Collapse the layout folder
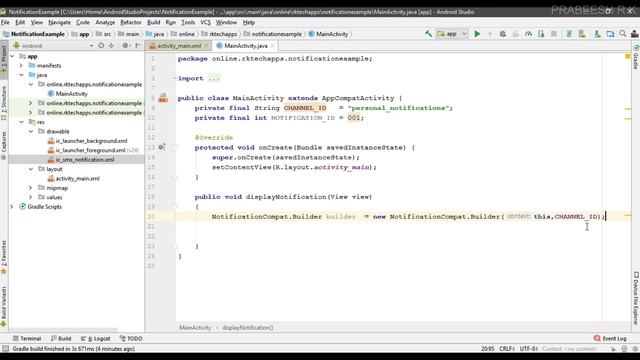The height and width of the screenshot is (360, 640). click(x=31, y=169)
